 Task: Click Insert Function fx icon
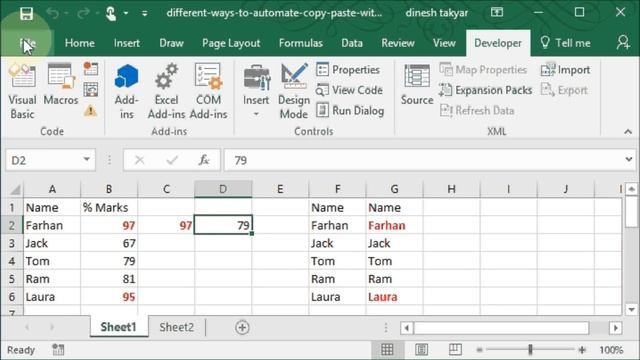tap(204, 160)
